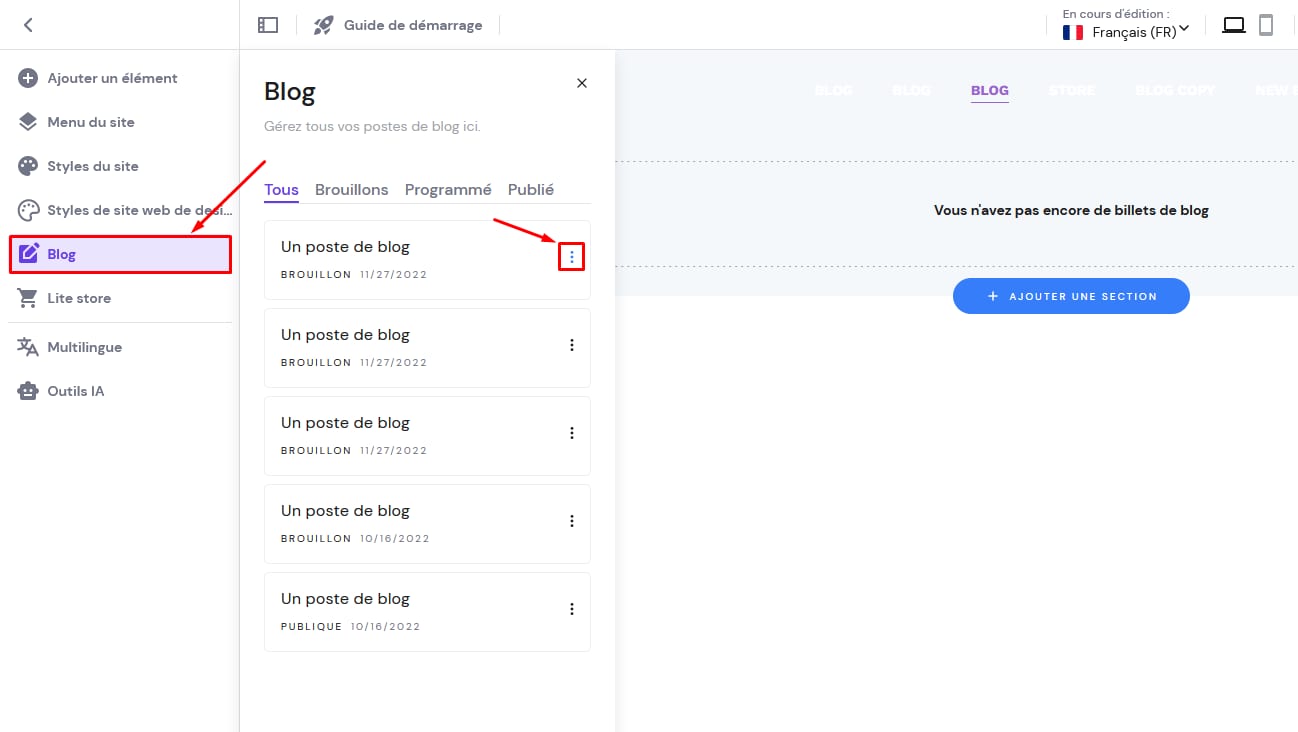Click the Store link in site navigation

tap(1071, 90)
